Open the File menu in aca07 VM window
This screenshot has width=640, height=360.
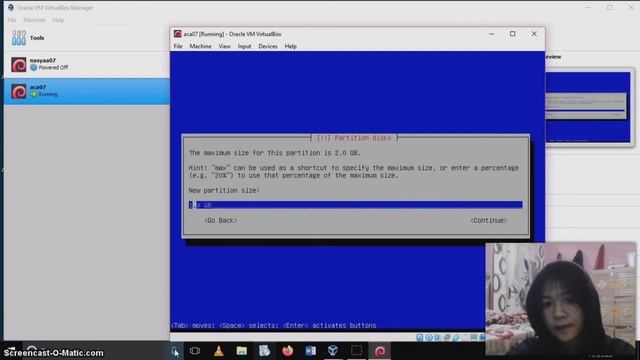click(x=178, y=47)
